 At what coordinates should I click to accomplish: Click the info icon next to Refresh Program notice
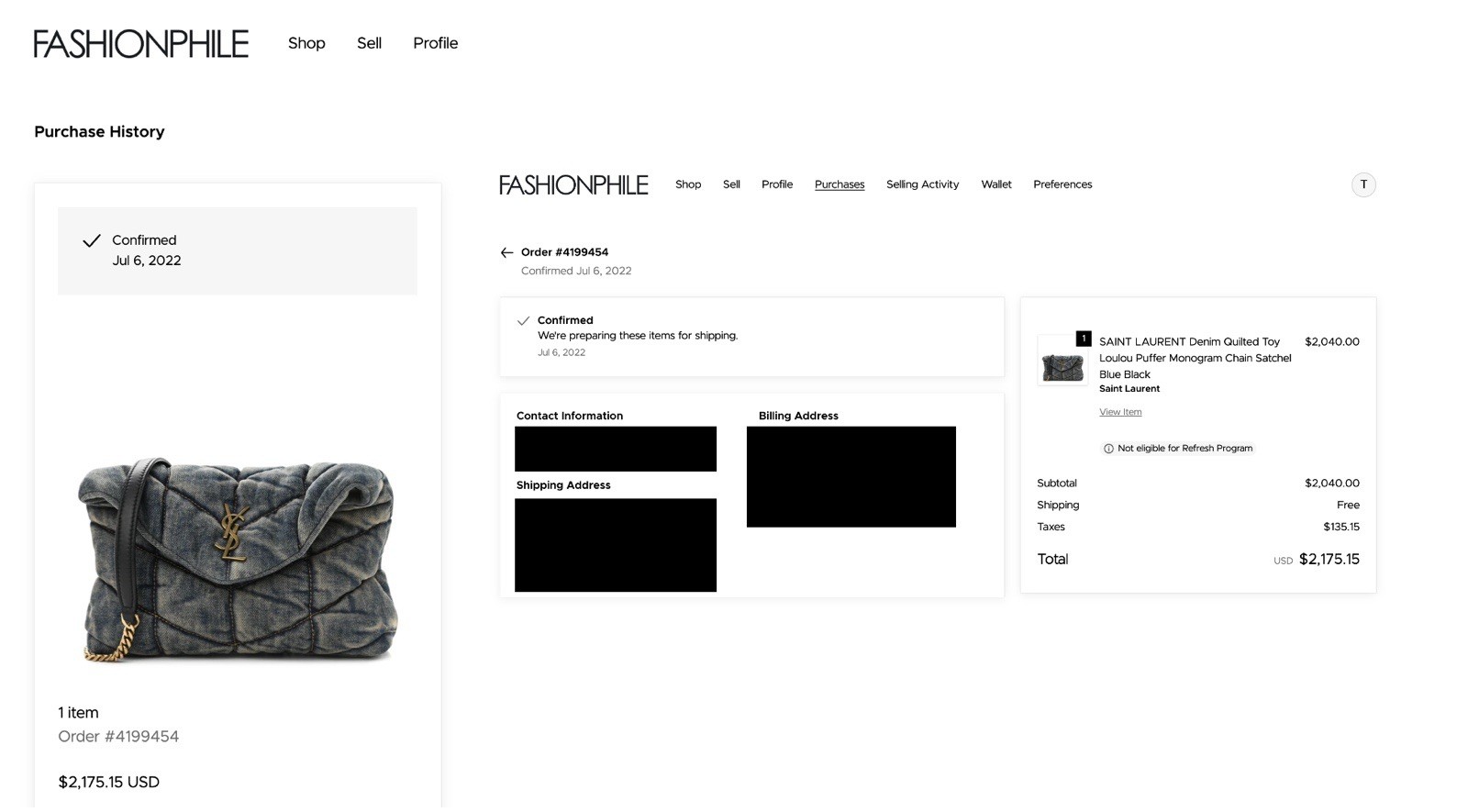(x=1108, y=449)
